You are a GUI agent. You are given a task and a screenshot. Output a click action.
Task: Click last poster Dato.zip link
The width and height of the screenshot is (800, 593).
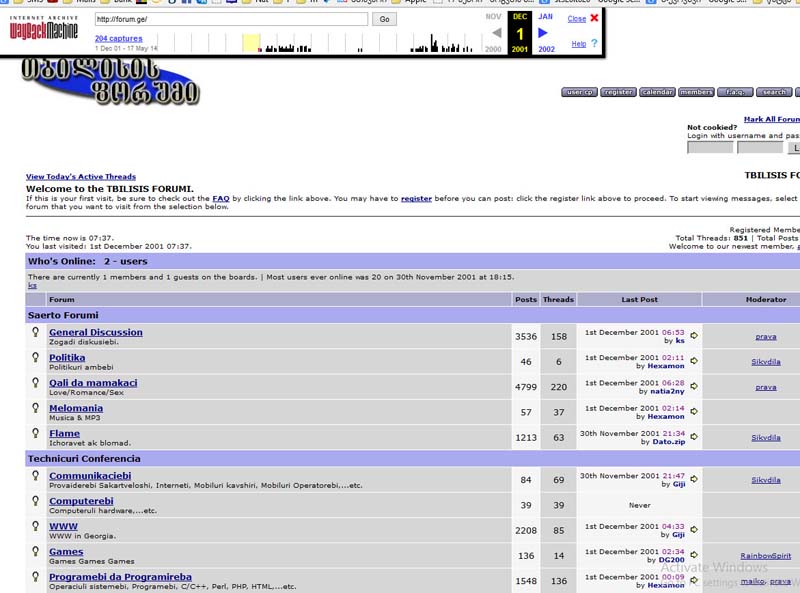click(x=668, y=441)
